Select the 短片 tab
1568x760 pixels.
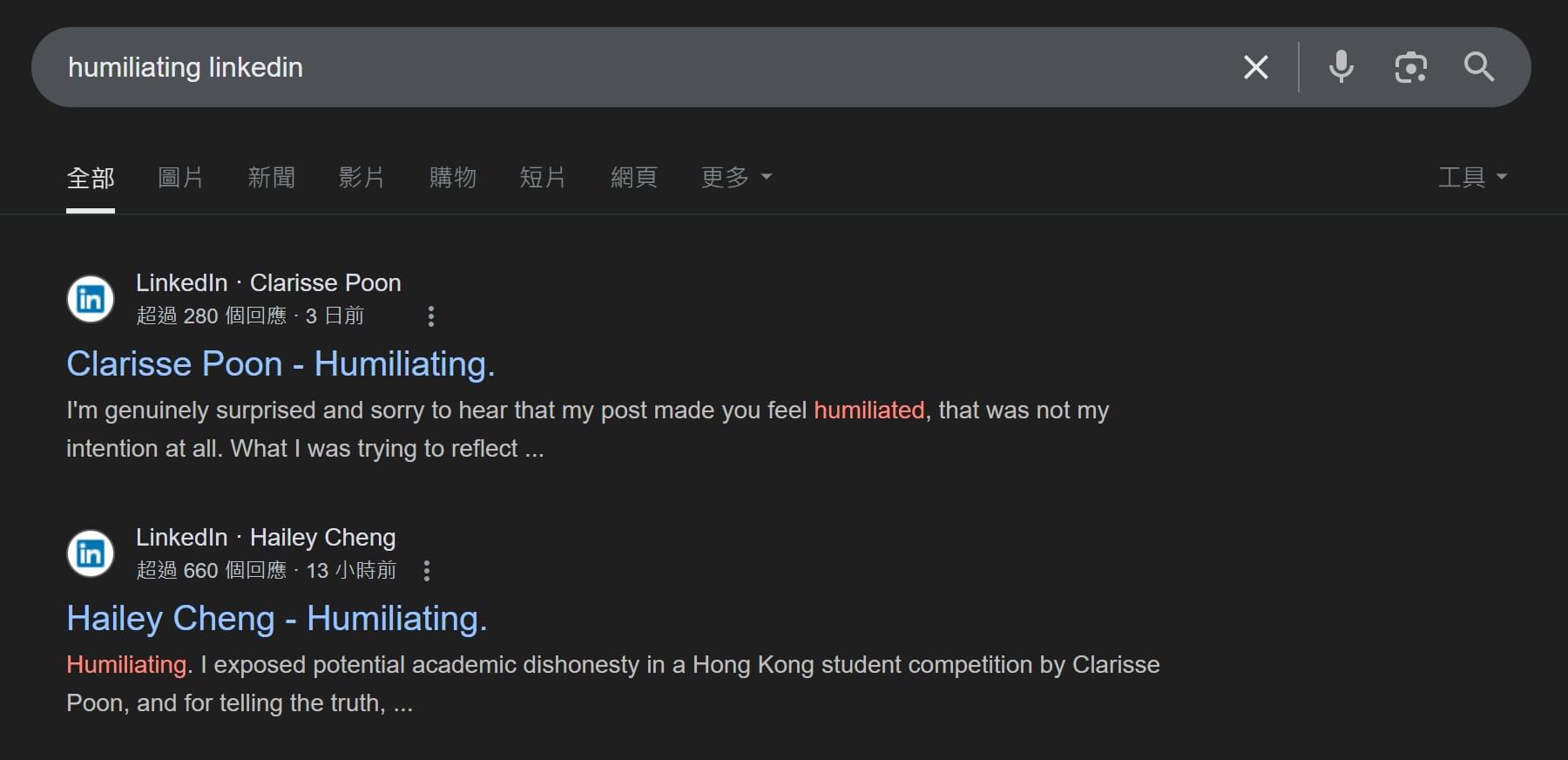pyautogui.click(x=543, y=177)
